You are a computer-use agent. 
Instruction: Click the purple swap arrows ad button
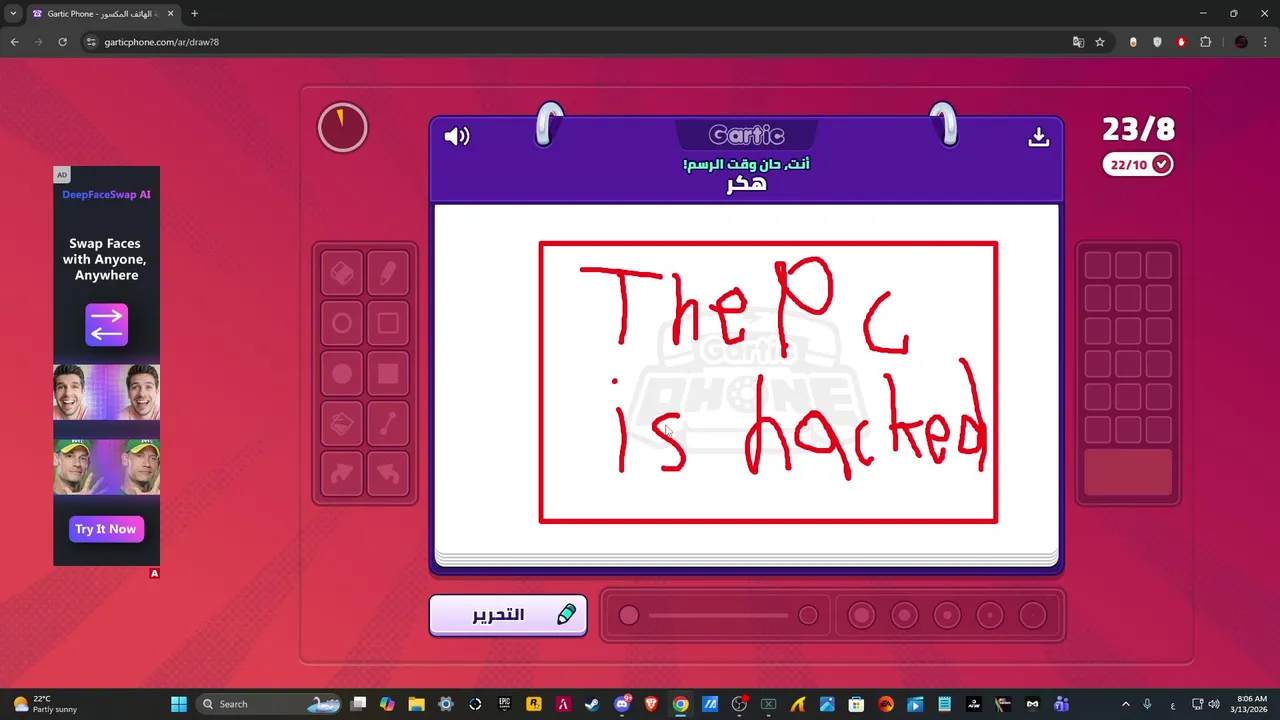pyautogui.click(x=106, y=325)
